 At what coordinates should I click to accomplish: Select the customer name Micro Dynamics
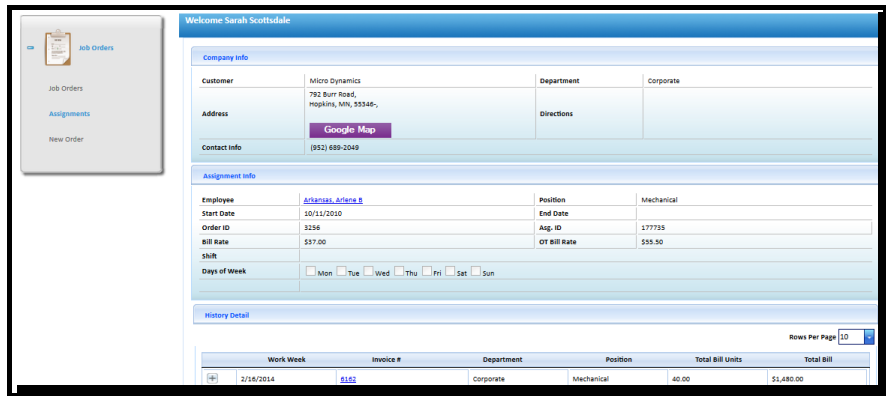click(335, 81)
